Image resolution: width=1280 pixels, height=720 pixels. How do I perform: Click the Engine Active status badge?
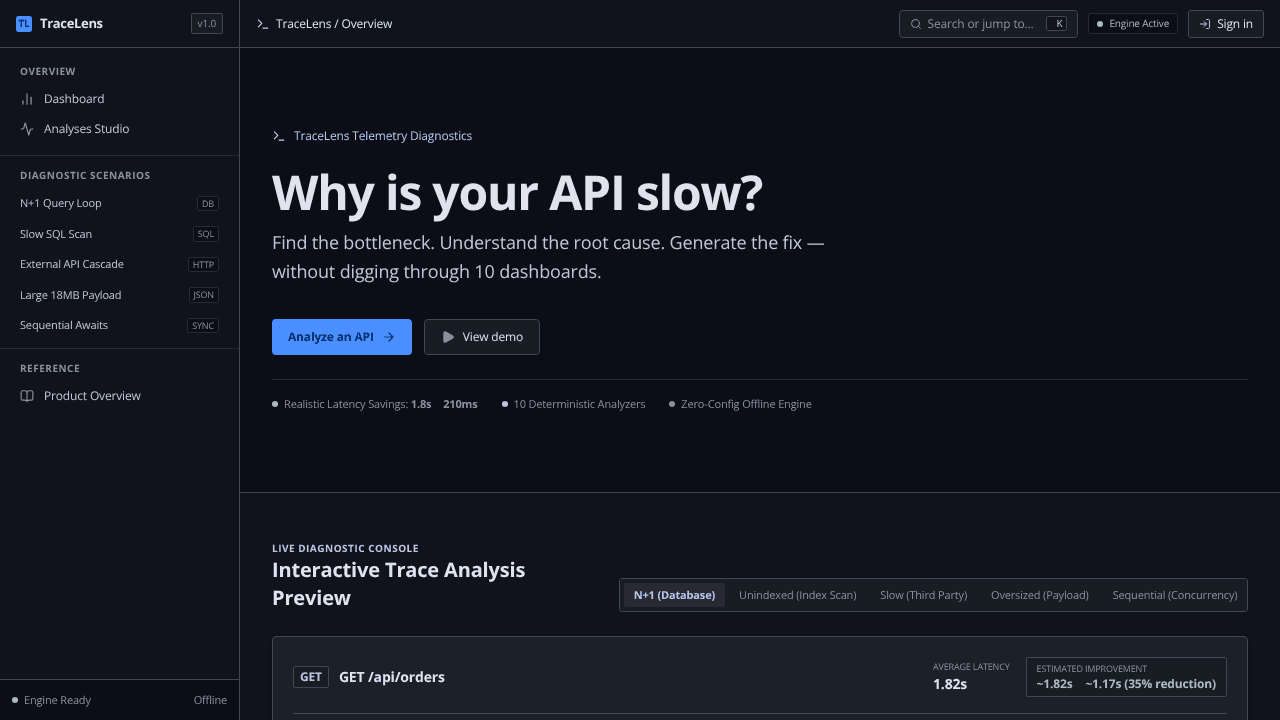coord(1133,24)
